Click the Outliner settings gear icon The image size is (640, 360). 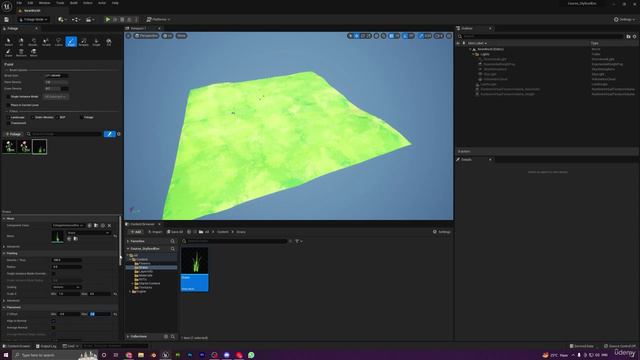(x=634, y=36)
